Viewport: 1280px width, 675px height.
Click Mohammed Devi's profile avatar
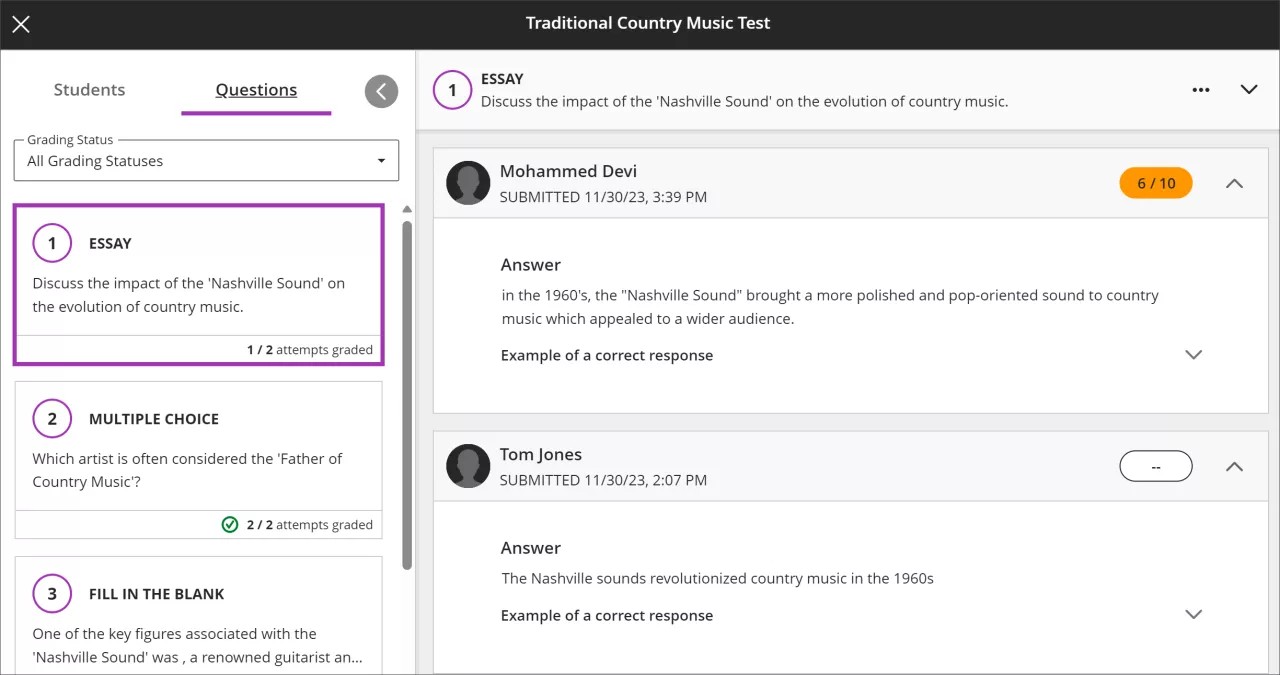468,183
